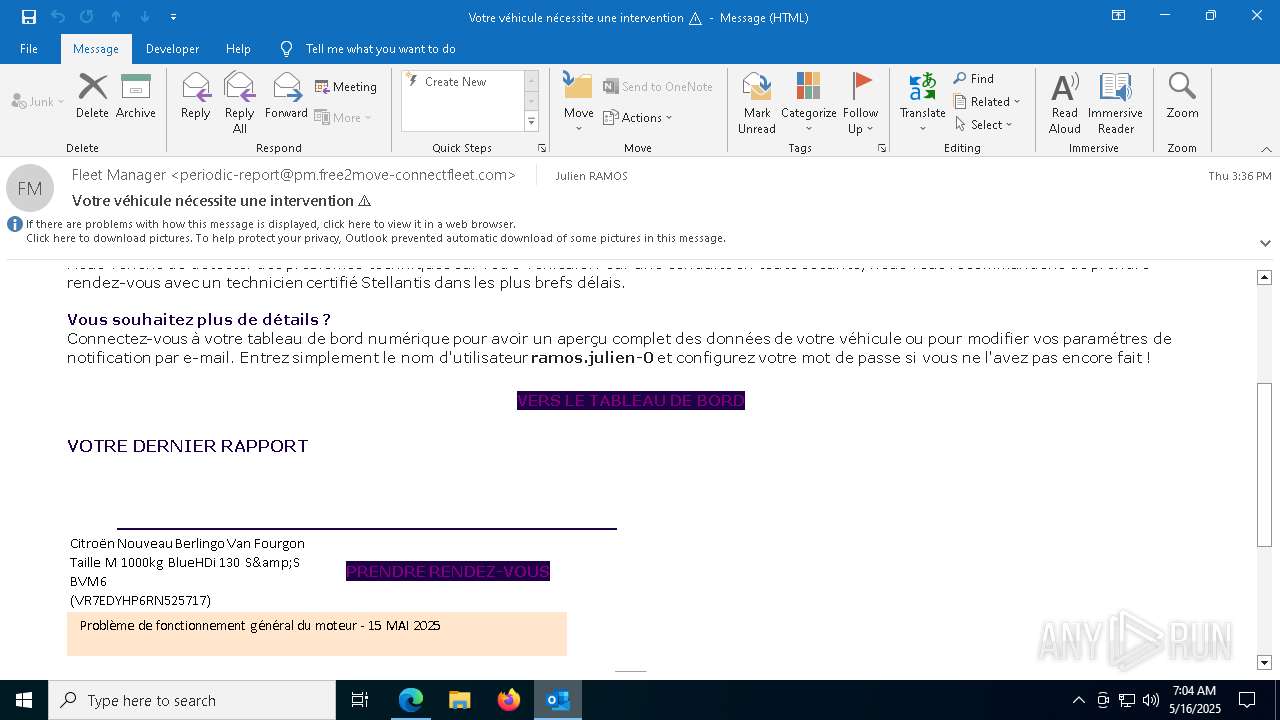Select the Message ribbon tab
The image size is (1280, 720).
(x=96, y=49)
